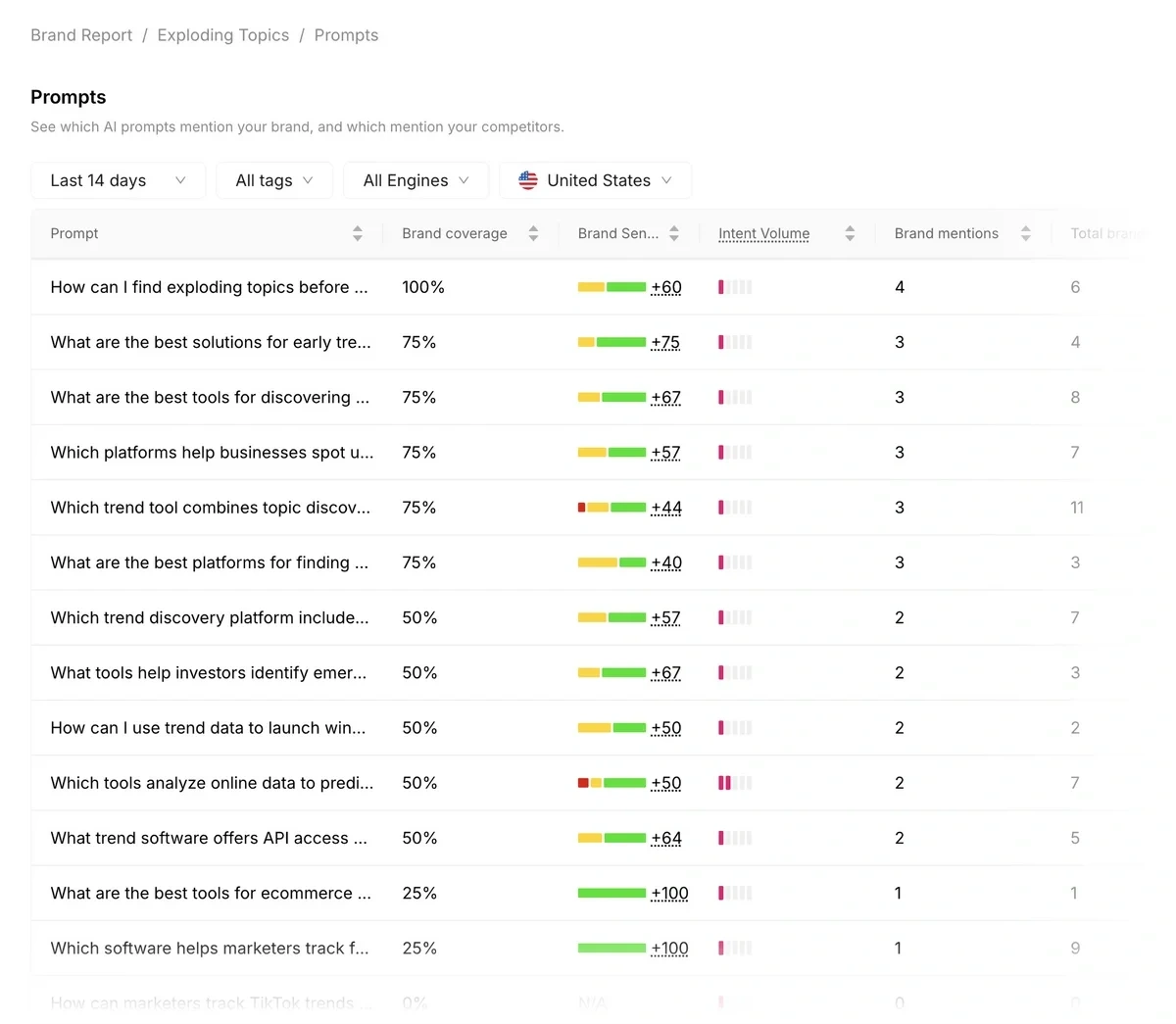Screen dimensions: 1176x1024
Task: Open prompt 'What are the best tools for ecommerce'
Action: click(211, 893)
